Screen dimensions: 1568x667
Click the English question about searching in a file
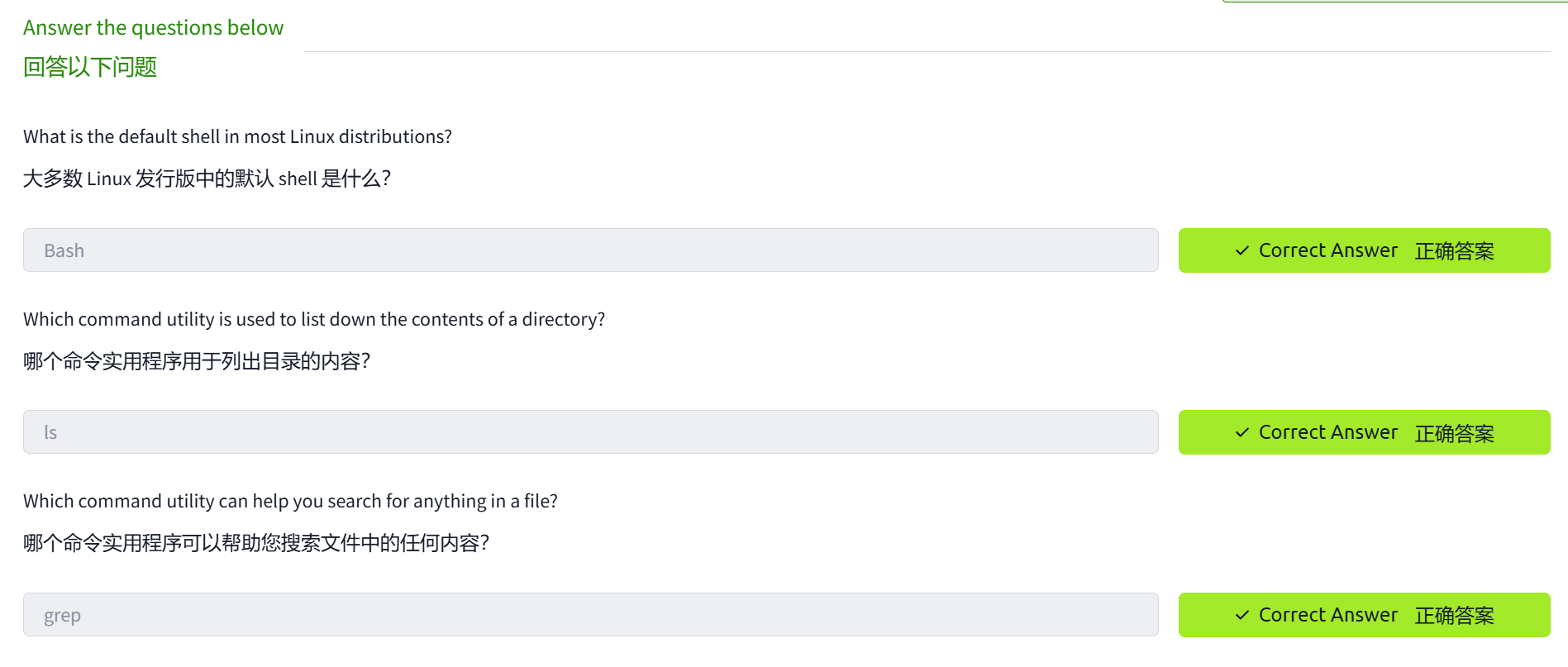[x=290, y=502]
